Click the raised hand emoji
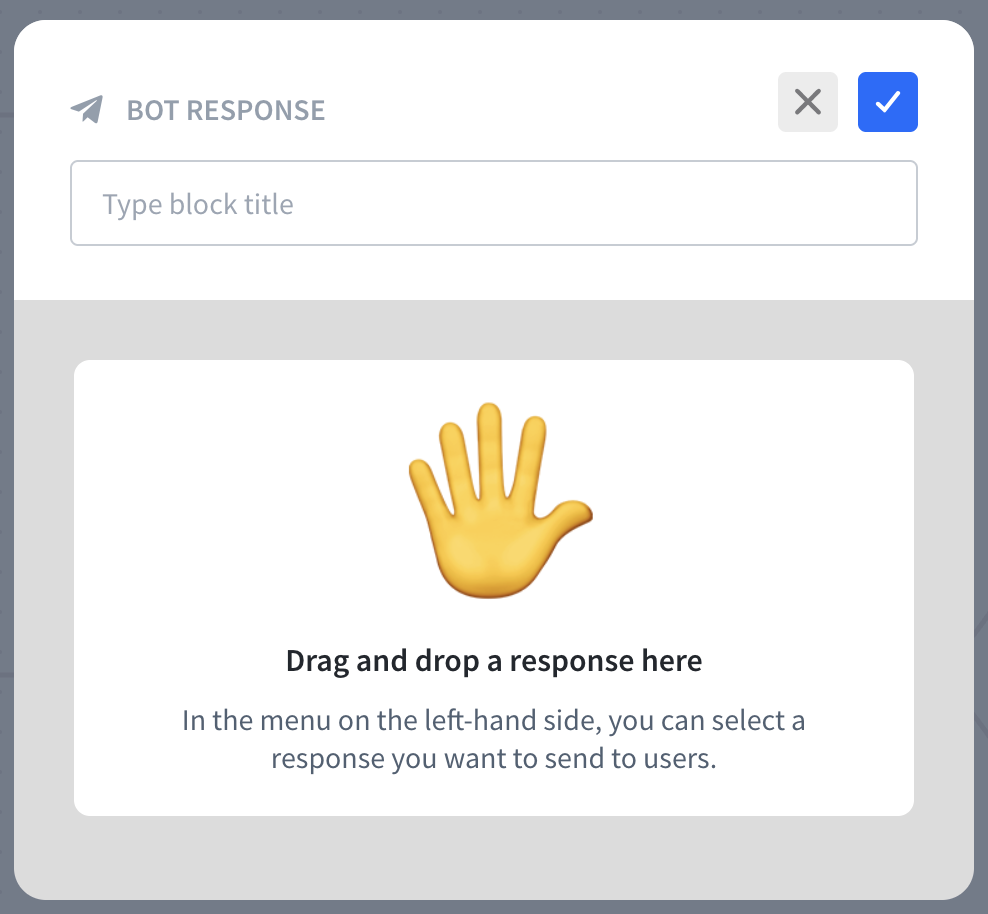Screen dimensions: 988x914 point(497,500)
